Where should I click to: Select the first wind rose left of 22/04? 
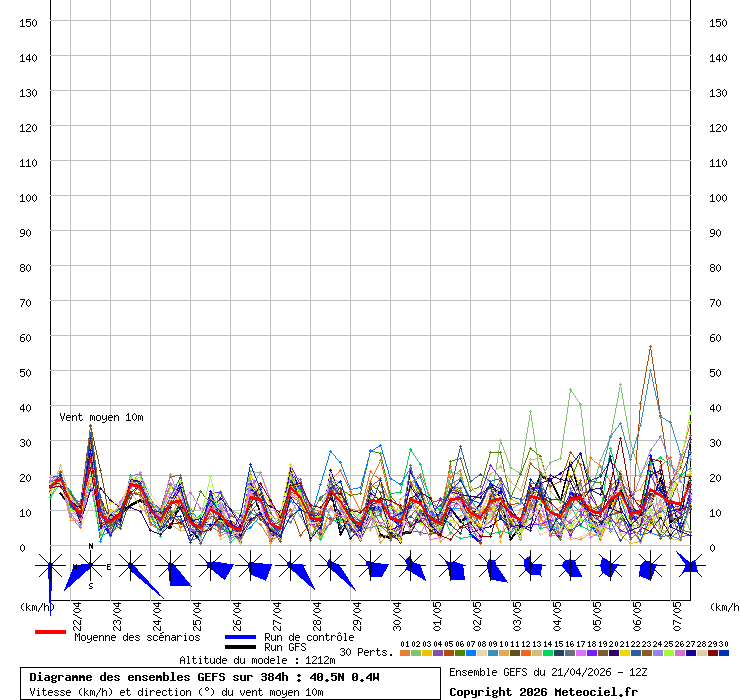(50, 567)
